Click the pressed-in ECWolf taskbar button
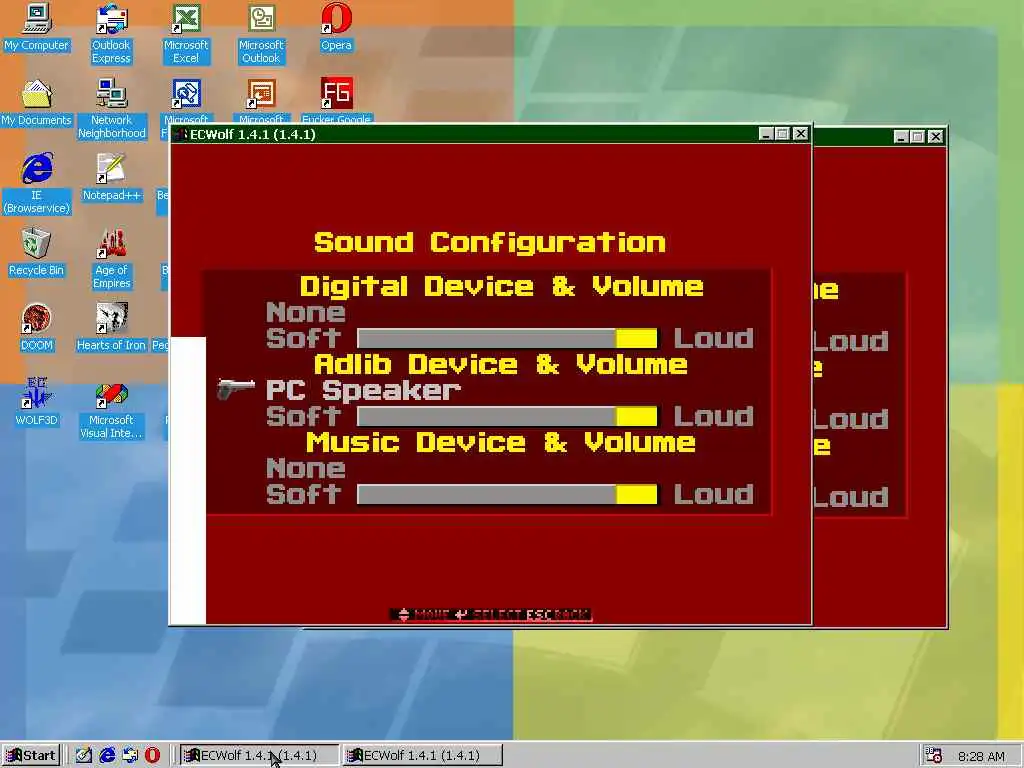The width and height of the screenshot is (1024, 768). pyautogui.click(x=259, y=755)
